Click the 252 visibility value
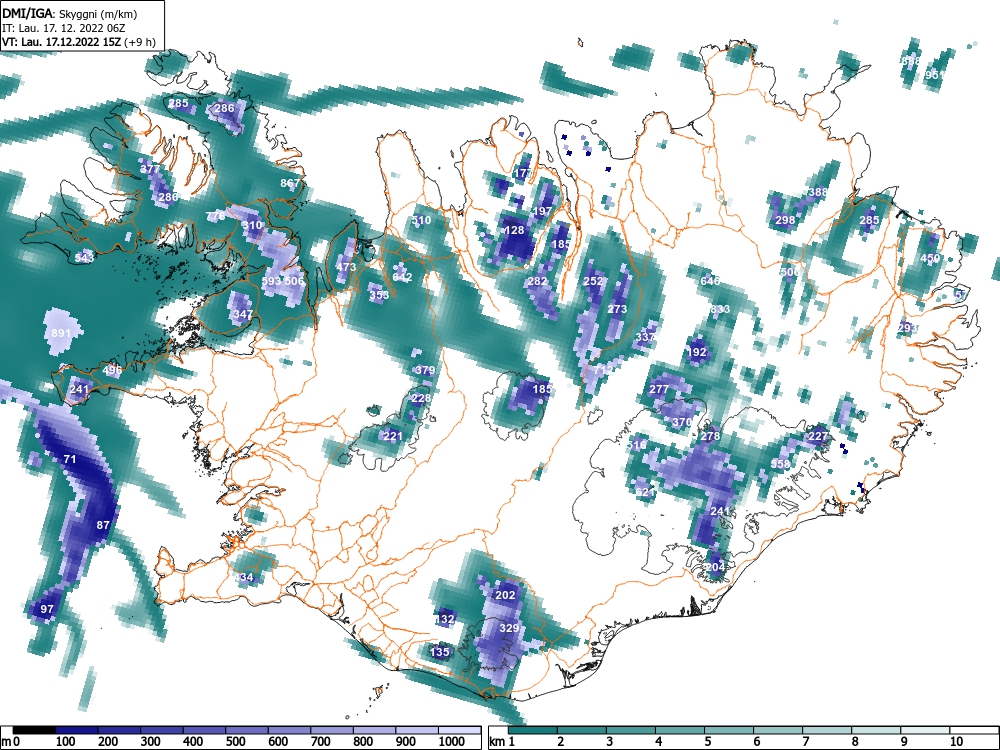This screenshot has width=1000, height=750. (x=593, y=281)
